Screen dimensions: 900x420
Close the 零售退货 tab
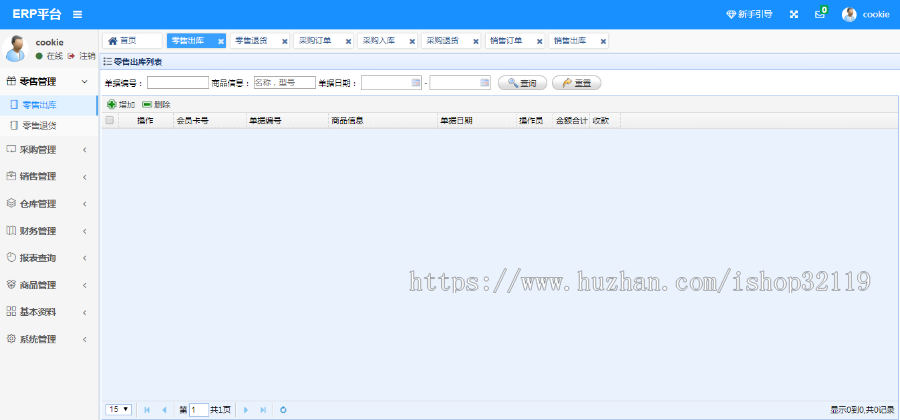point(284,41)
